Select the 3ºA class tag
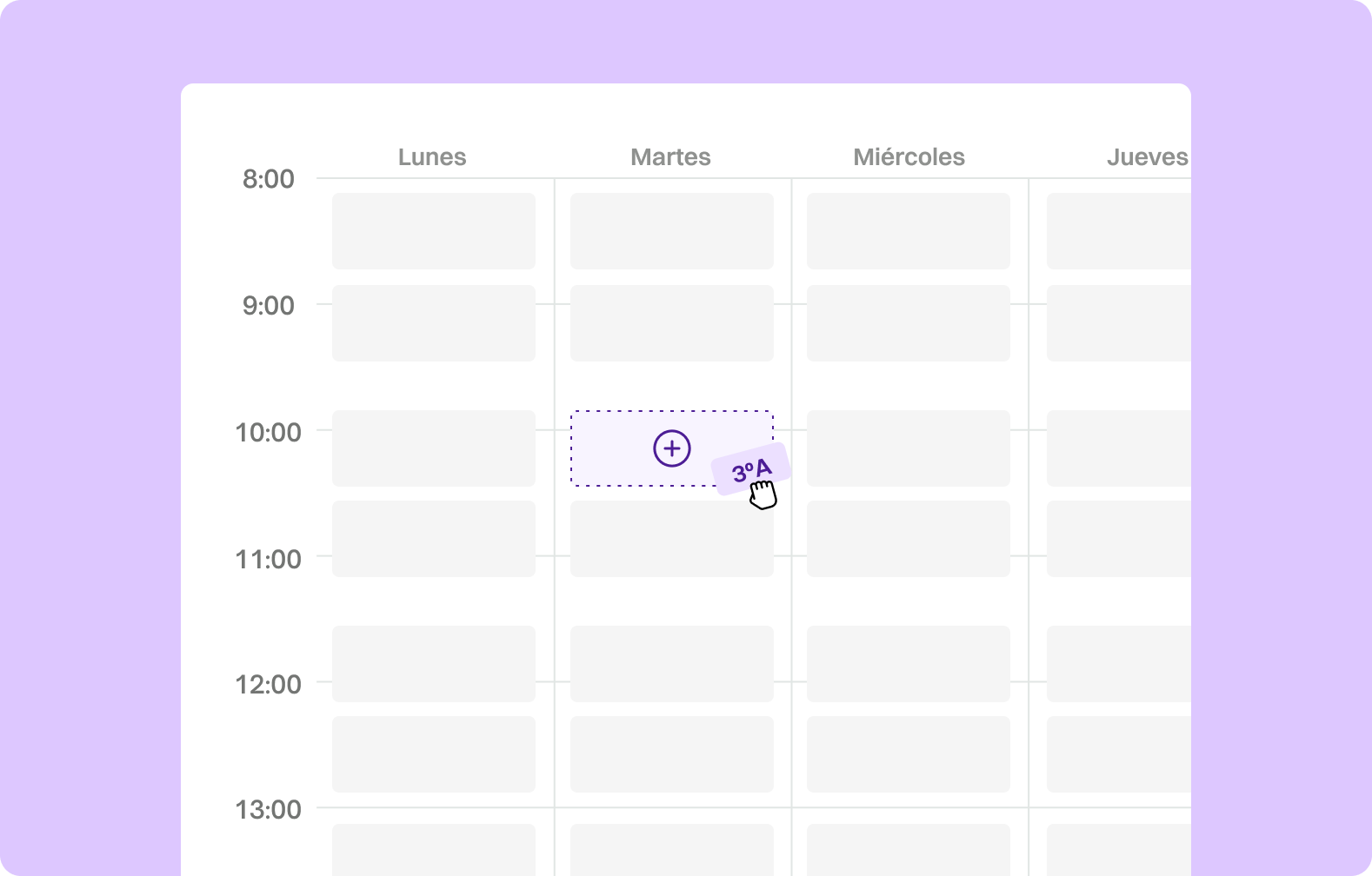Screen dimensions: 1372x876 coord(751,470)
